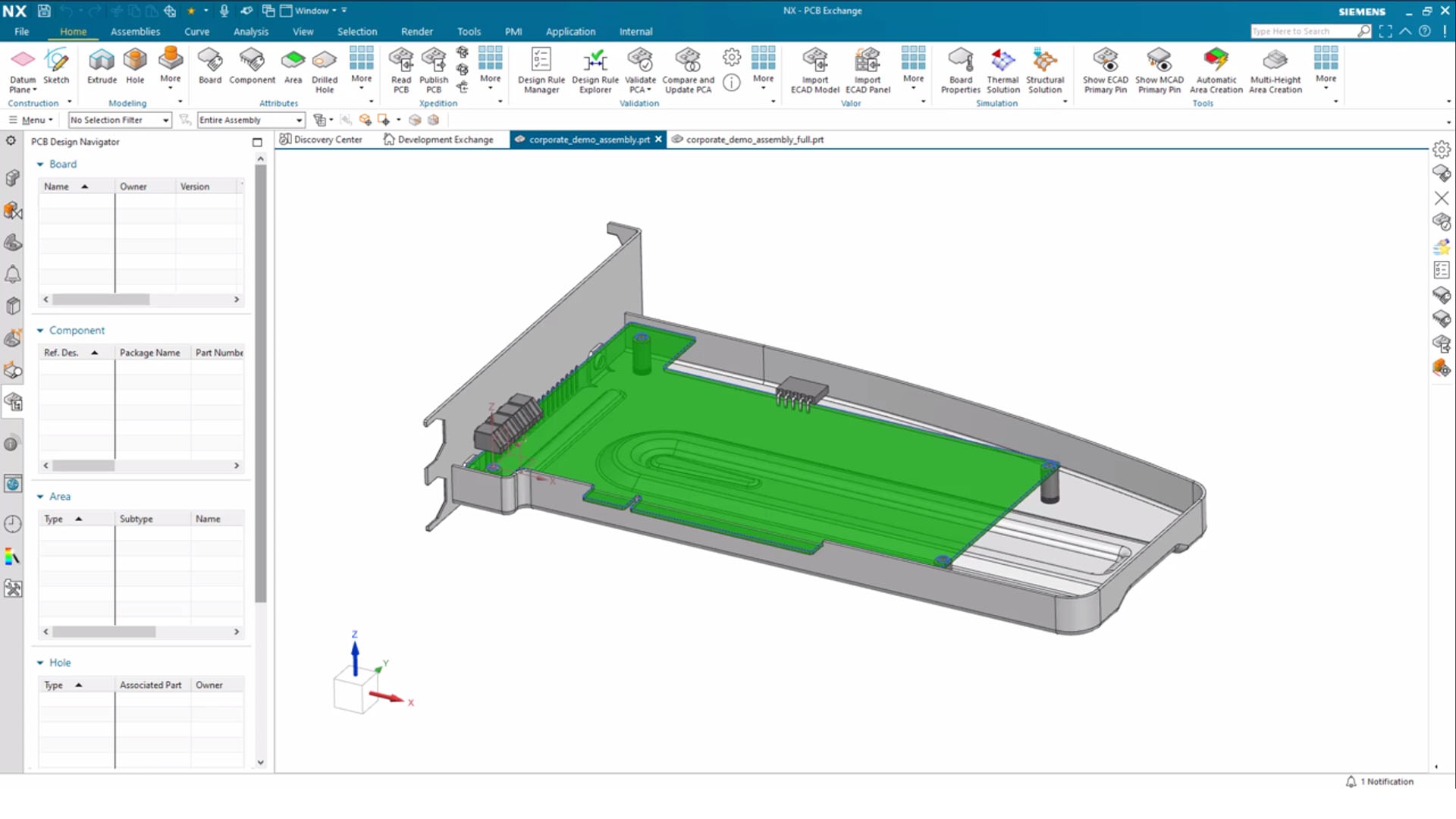Click the Board Properties icon
Viewport: 1456px width, 819px height.
[960, 68]
